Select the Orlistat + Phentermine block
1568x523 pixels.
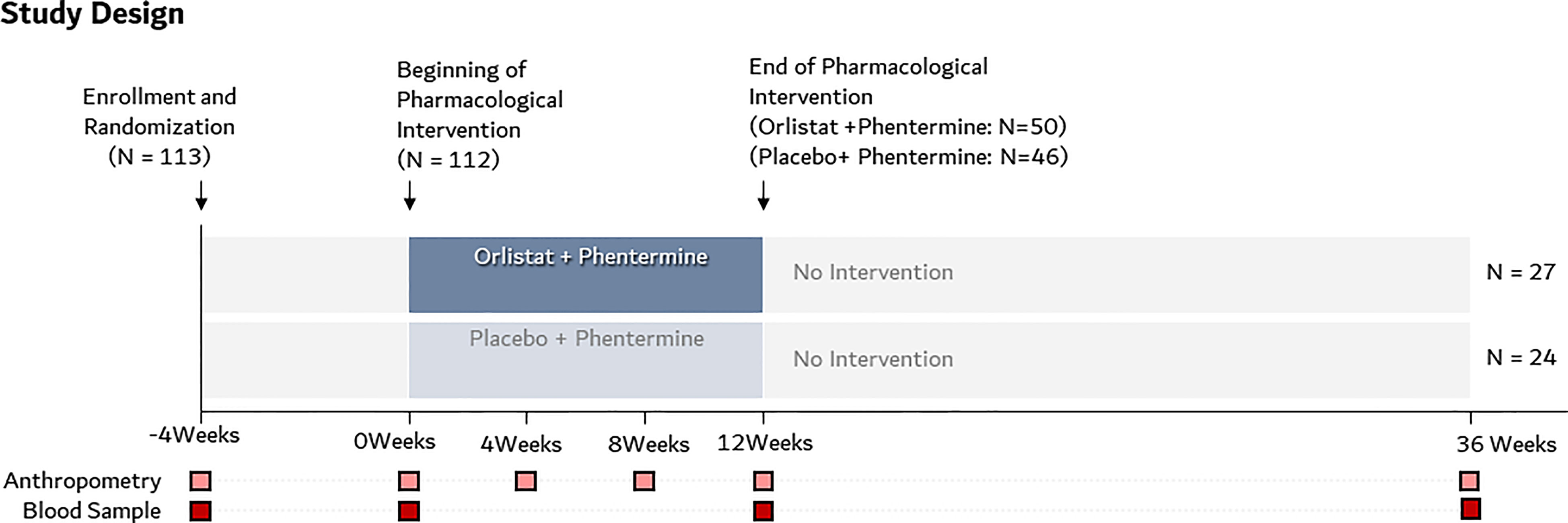586,275
